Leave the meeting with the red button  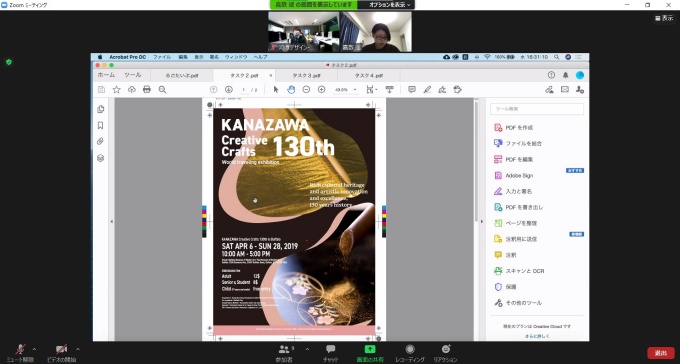pyautogui.click(x=661, y=353)
